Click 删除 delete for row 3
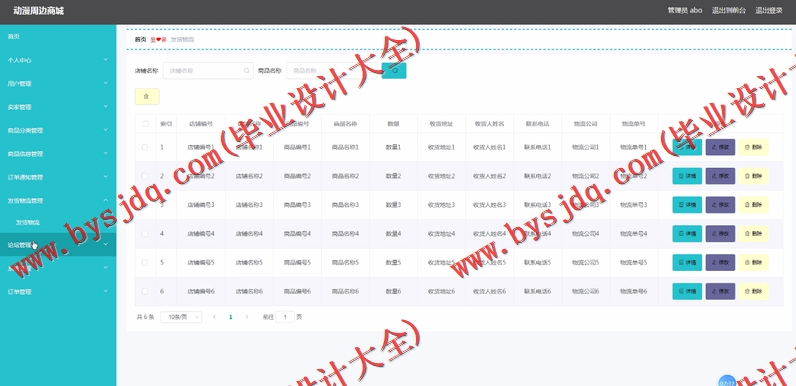The width and height of the screenshot is (796, 386). (753, 205)
